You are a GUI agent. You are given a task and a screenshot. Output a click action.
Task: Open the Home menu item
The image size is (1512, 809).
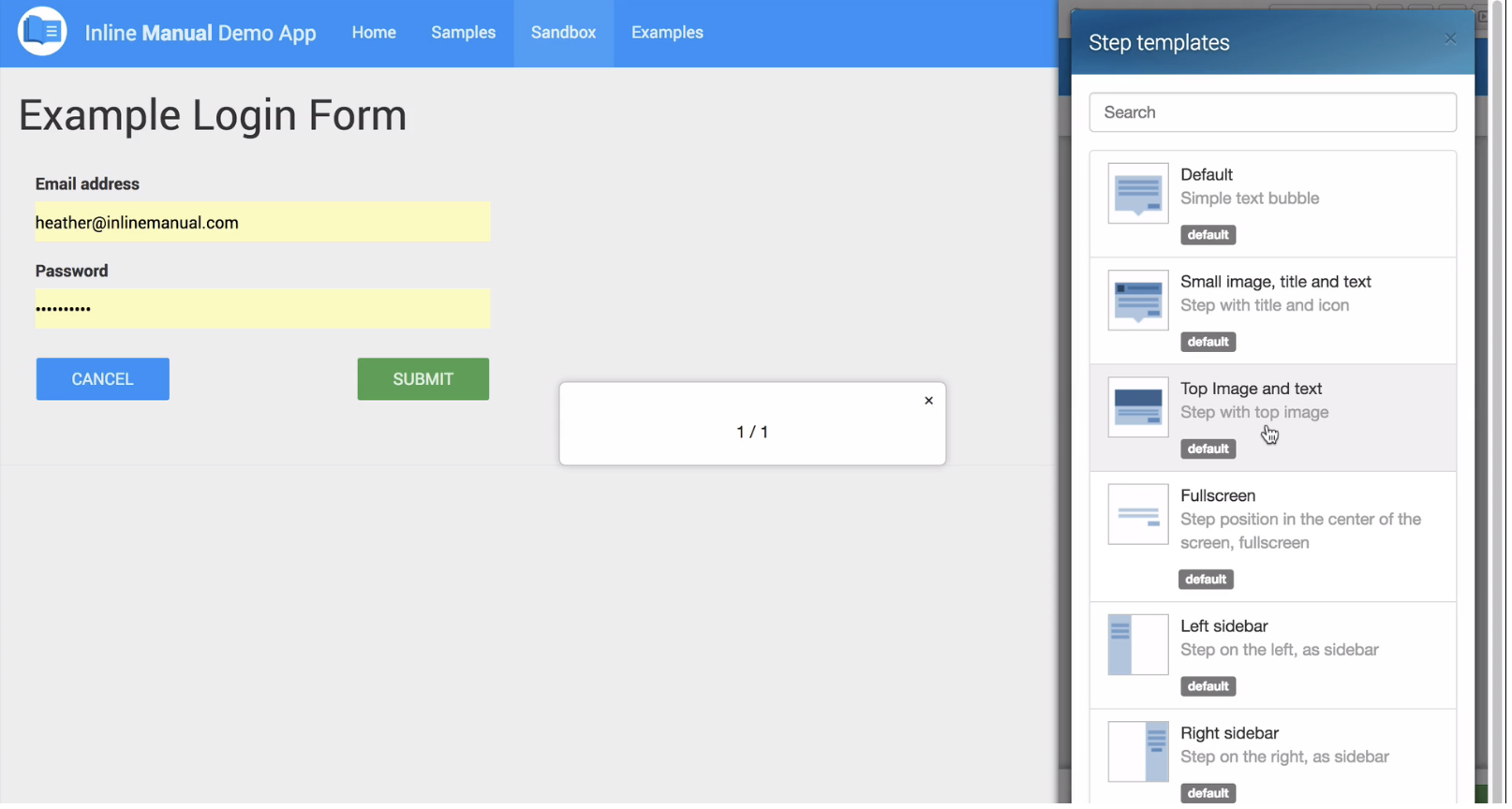click(375, 33)
